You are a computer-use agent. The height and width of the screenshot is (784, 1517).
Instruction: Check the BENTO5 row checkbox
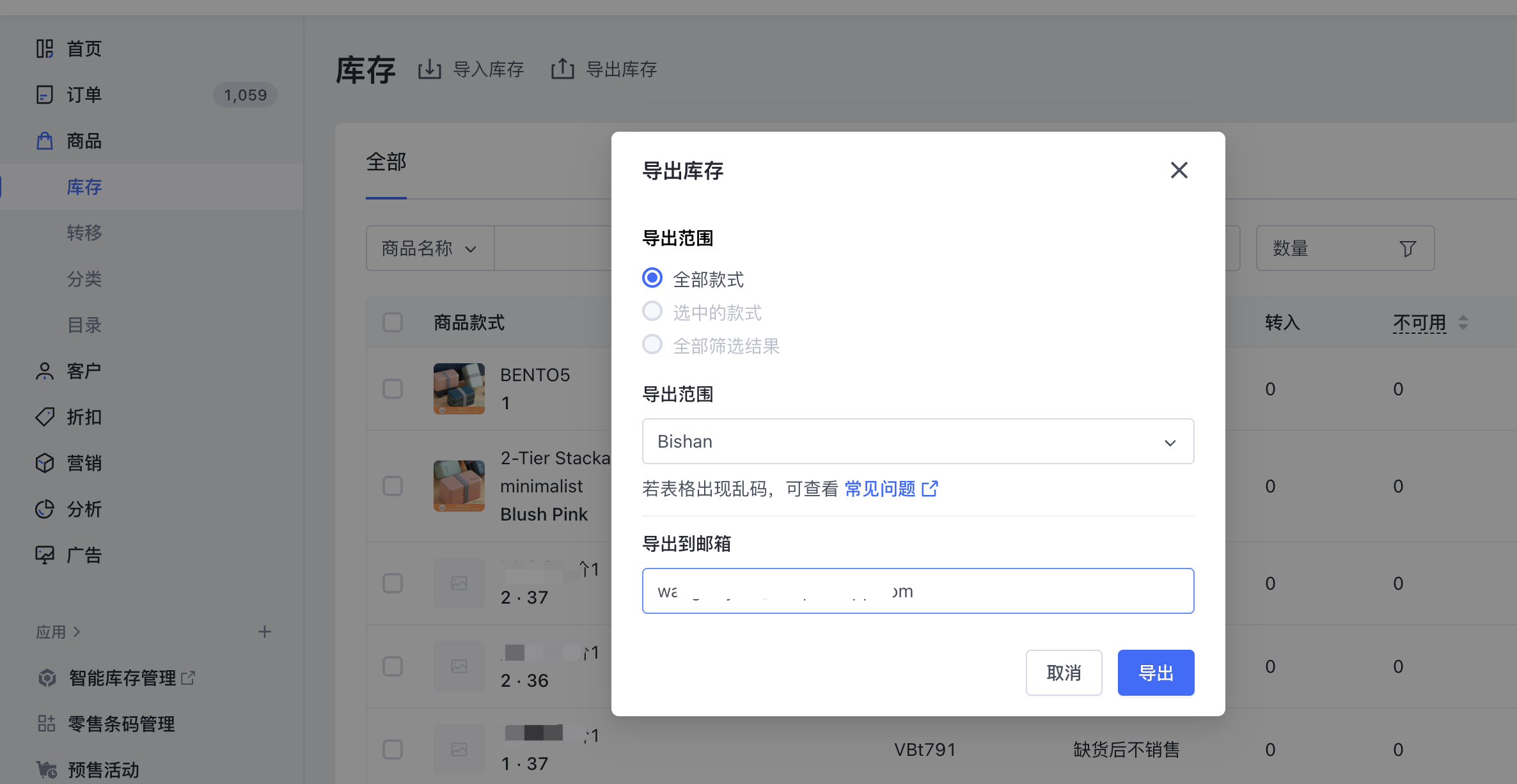coord(393,389)
